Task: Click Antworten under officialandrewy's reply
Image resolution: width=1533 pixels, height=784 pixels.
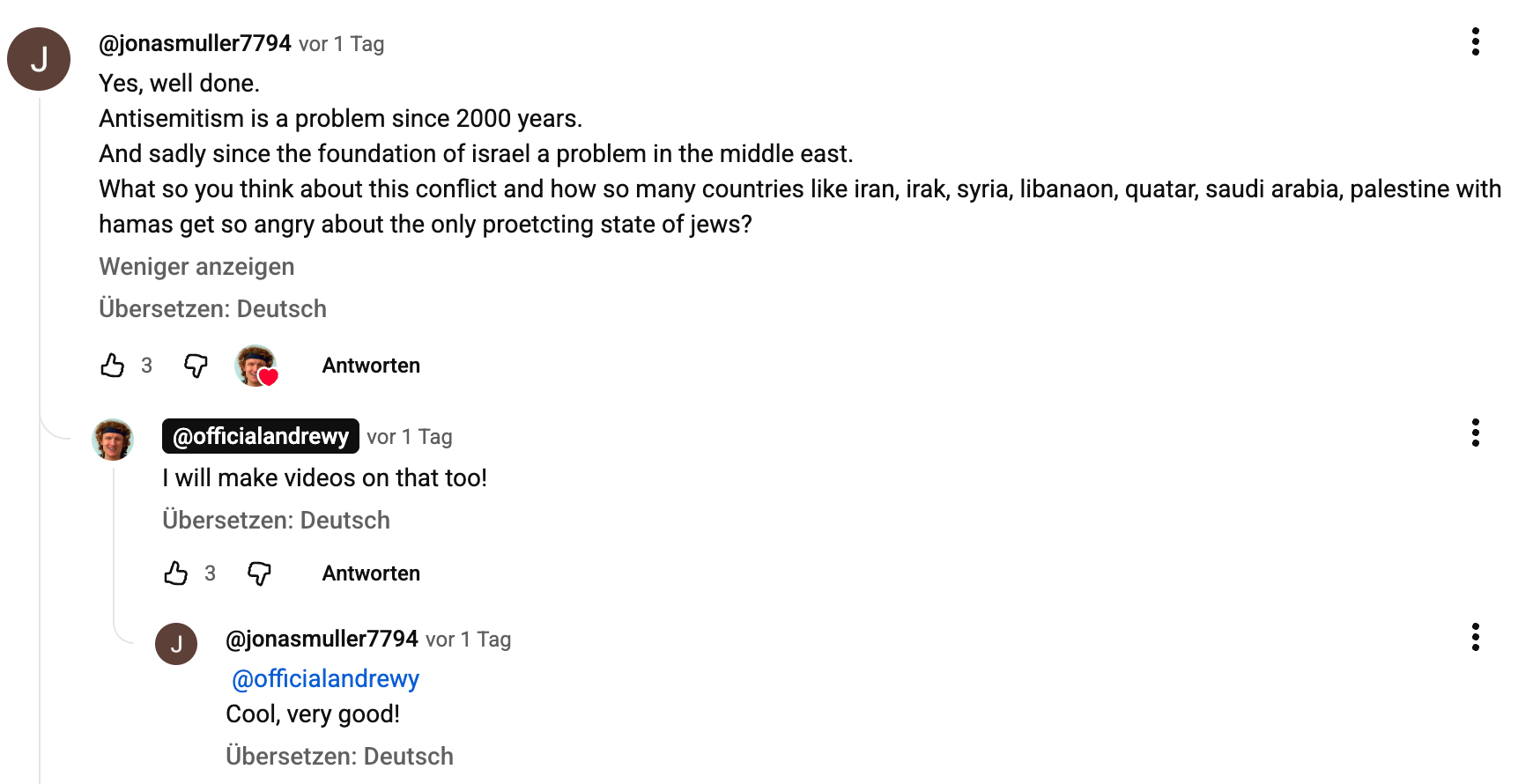Action: (x=371, y=573)
